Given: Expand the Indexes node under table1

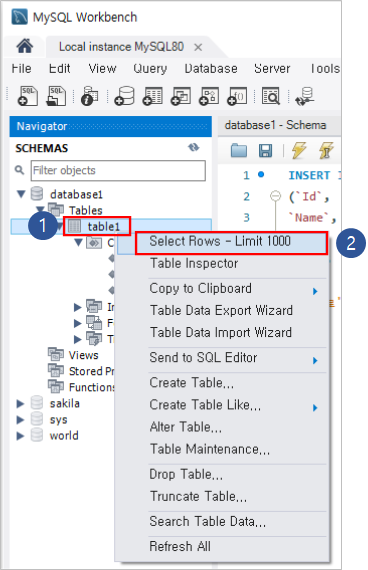Looking at the screenshot, I should [77, 307].
